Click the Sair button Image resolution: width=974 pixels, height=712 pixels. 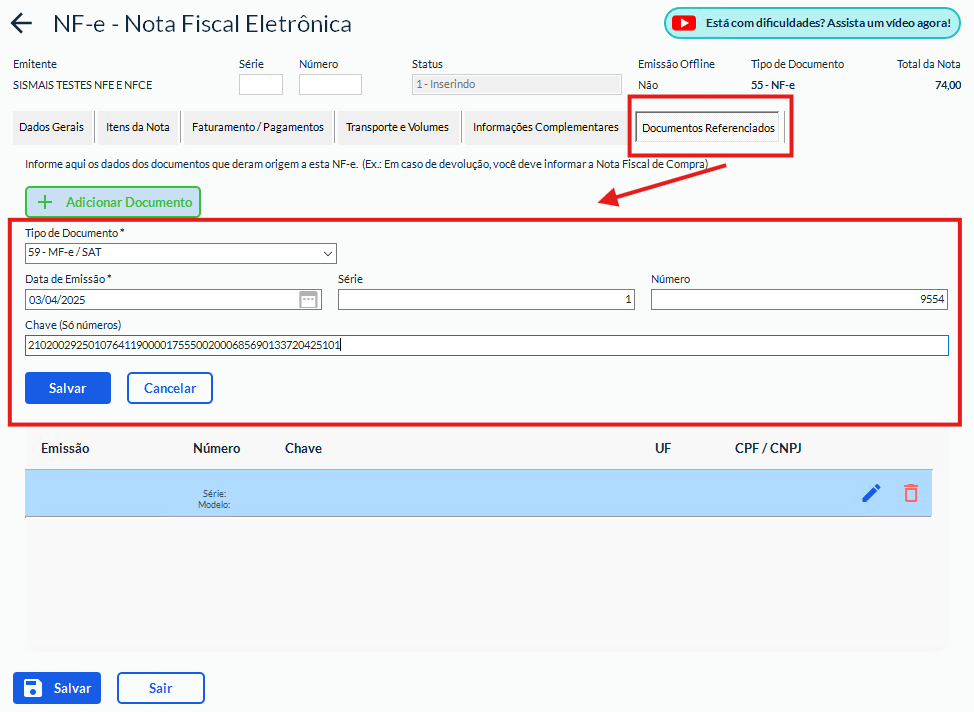pyautogui.click(x=161, y=688)
